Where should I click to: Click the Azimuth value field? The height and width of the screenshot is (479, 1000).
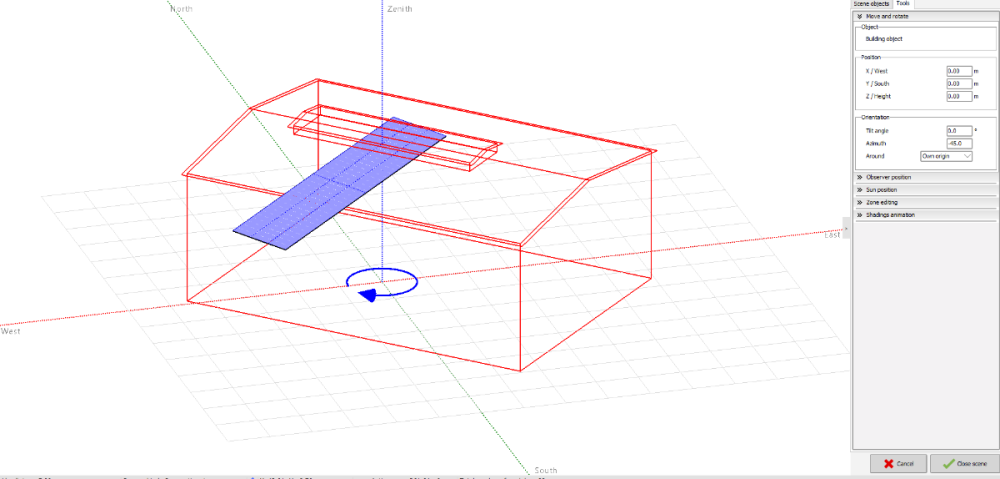[x=959, y=143]
